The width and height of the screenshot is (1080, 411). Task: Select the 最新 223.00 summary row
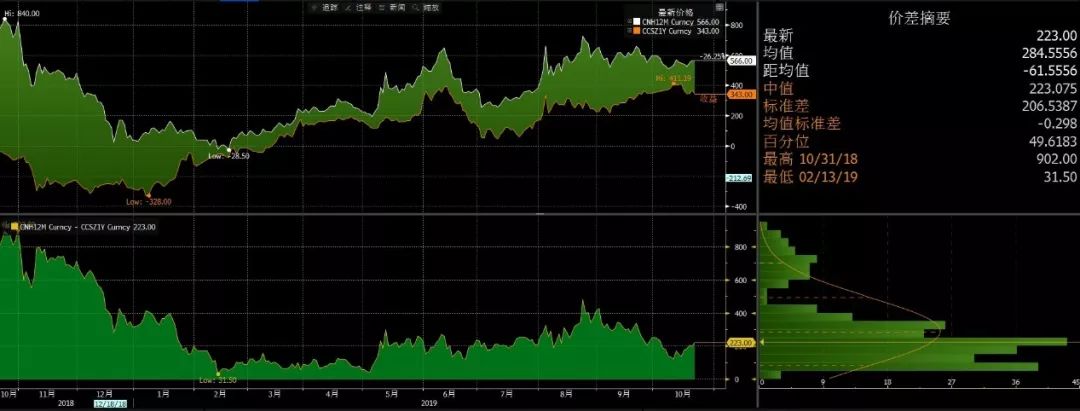pos(920,36)
